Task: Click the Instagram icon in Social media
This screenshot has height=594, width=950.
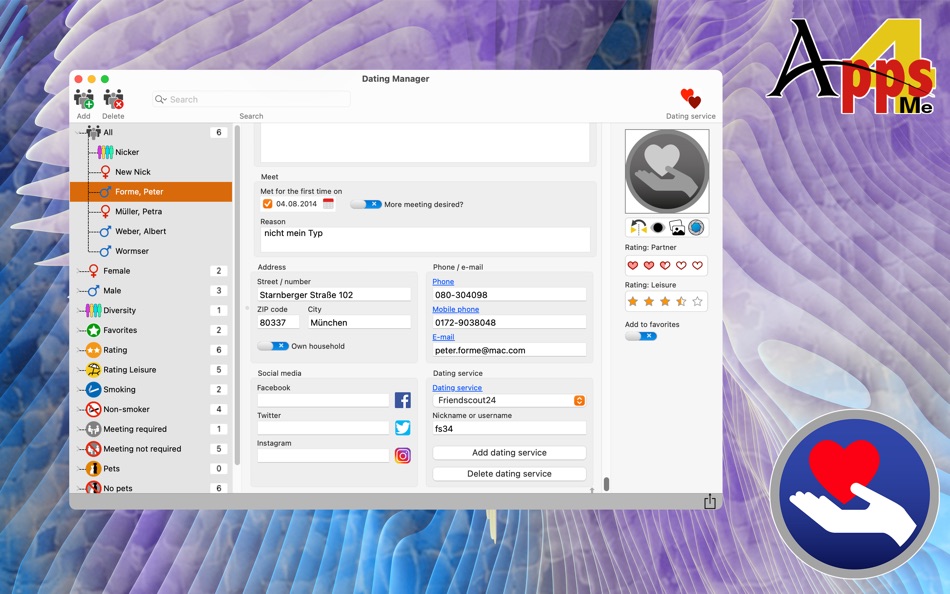Action: click(402, 455)
